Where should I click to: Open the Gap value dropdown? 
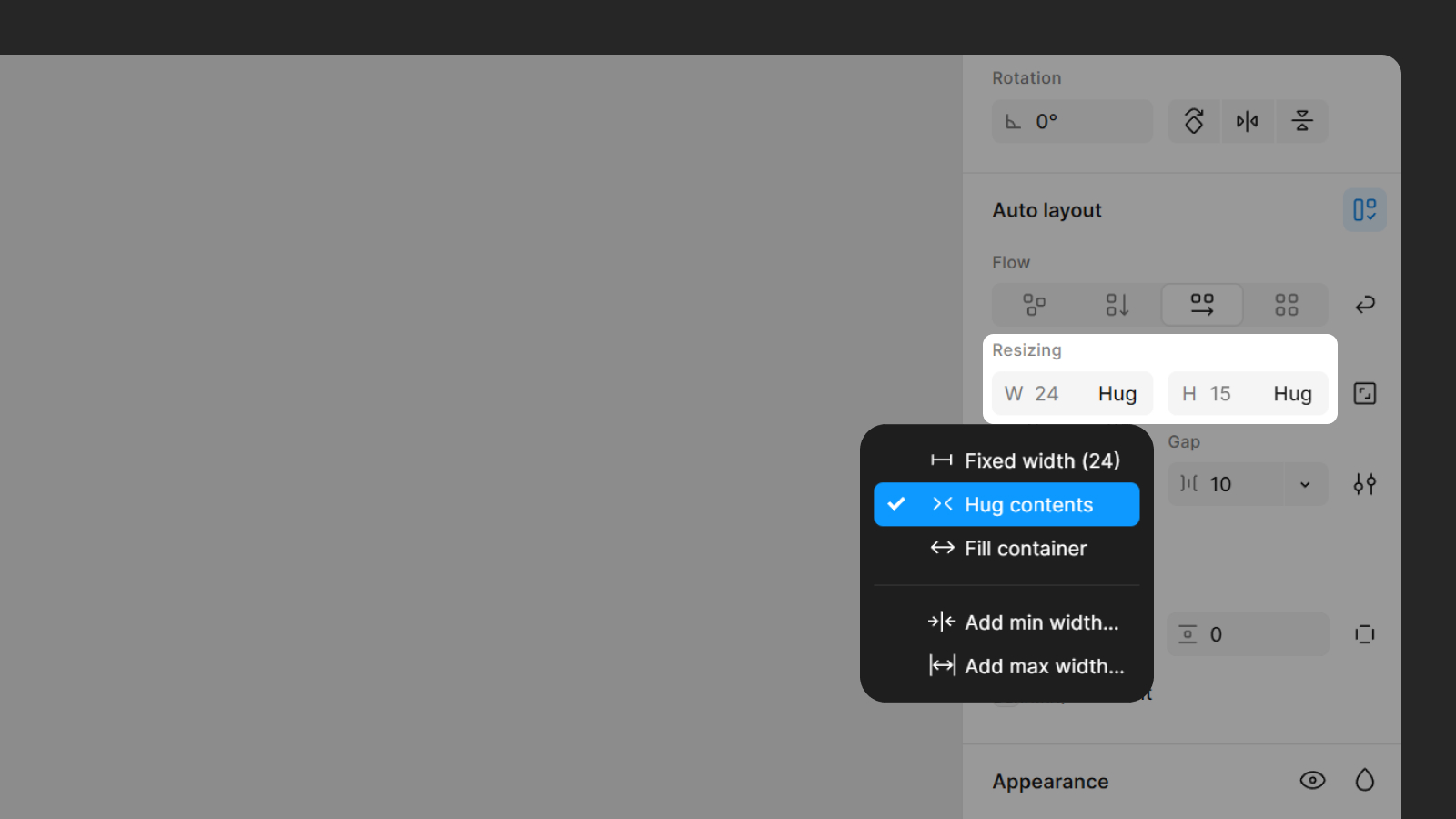coord(1304,484)
